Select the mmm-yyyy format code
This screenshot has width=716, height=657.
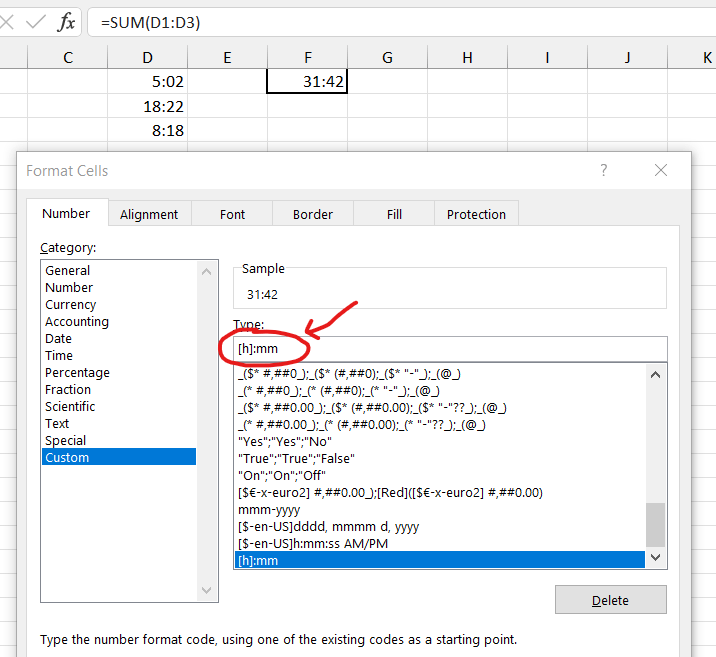tap(440, 510)
